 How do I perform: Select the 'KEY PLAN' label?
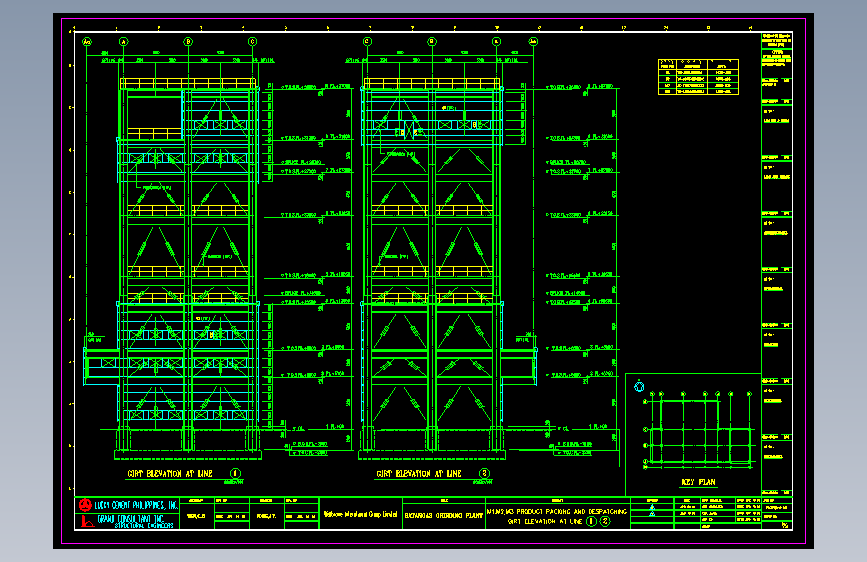[x=698, y=482]
